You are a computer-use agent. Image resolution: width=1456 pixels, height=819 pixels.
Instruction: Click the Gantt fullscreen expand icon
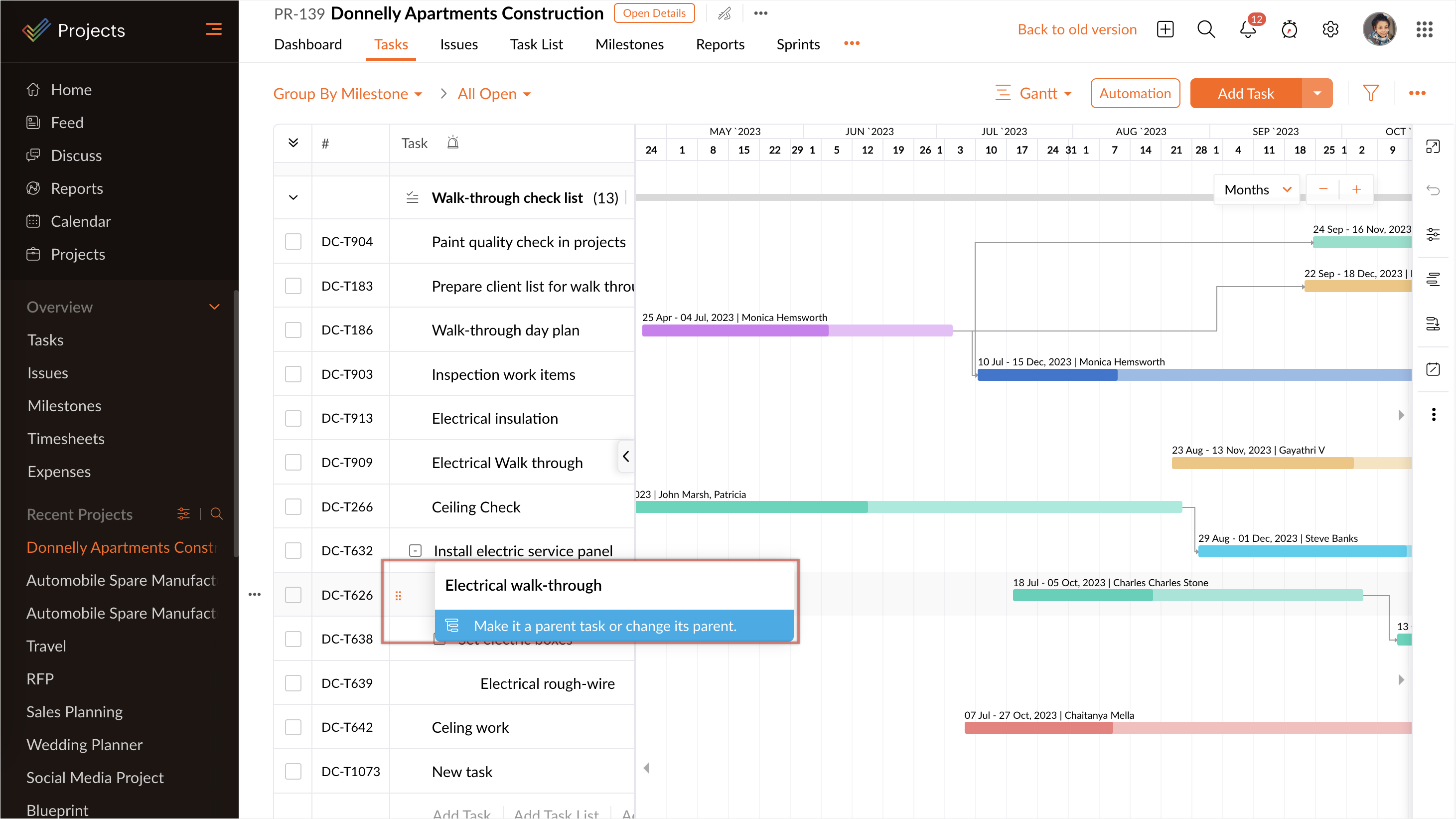point(1433,147)
